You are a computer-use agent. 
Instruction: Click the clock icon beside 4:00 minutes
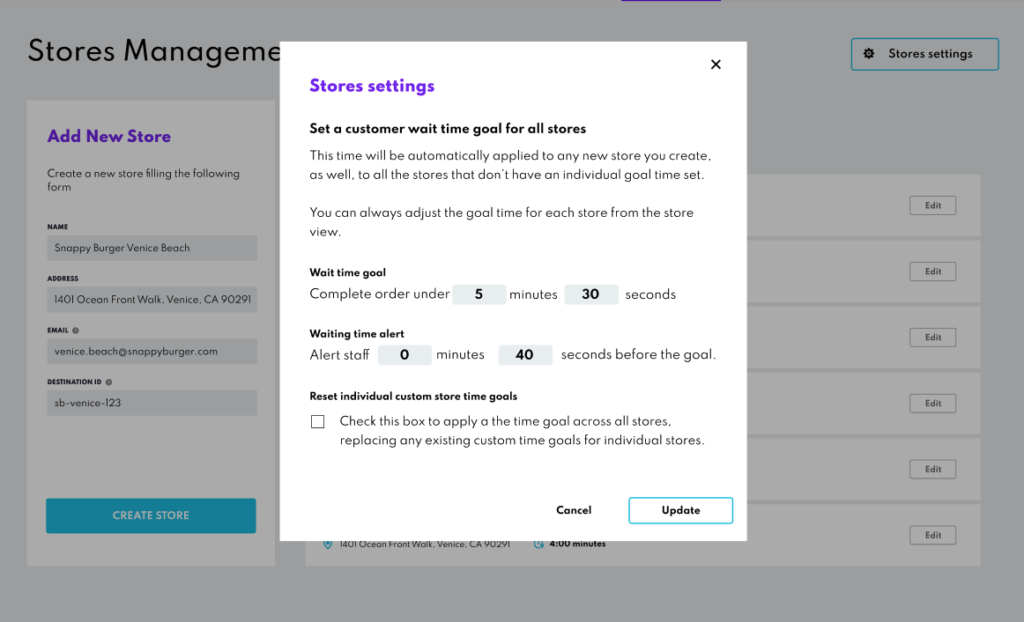[x=538, y=545]
